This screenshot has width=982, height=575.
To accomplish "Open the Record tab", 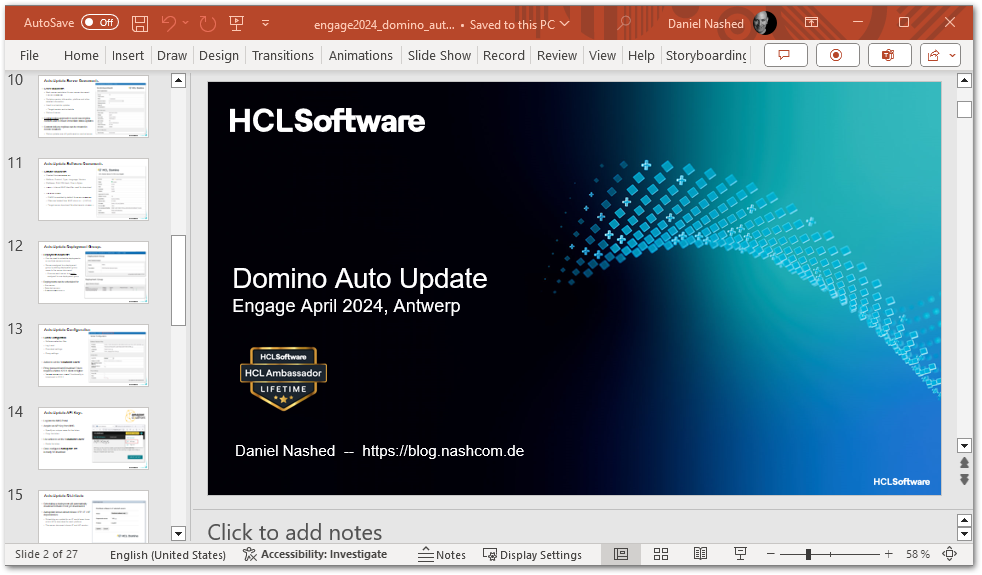I will click(504, 55).
